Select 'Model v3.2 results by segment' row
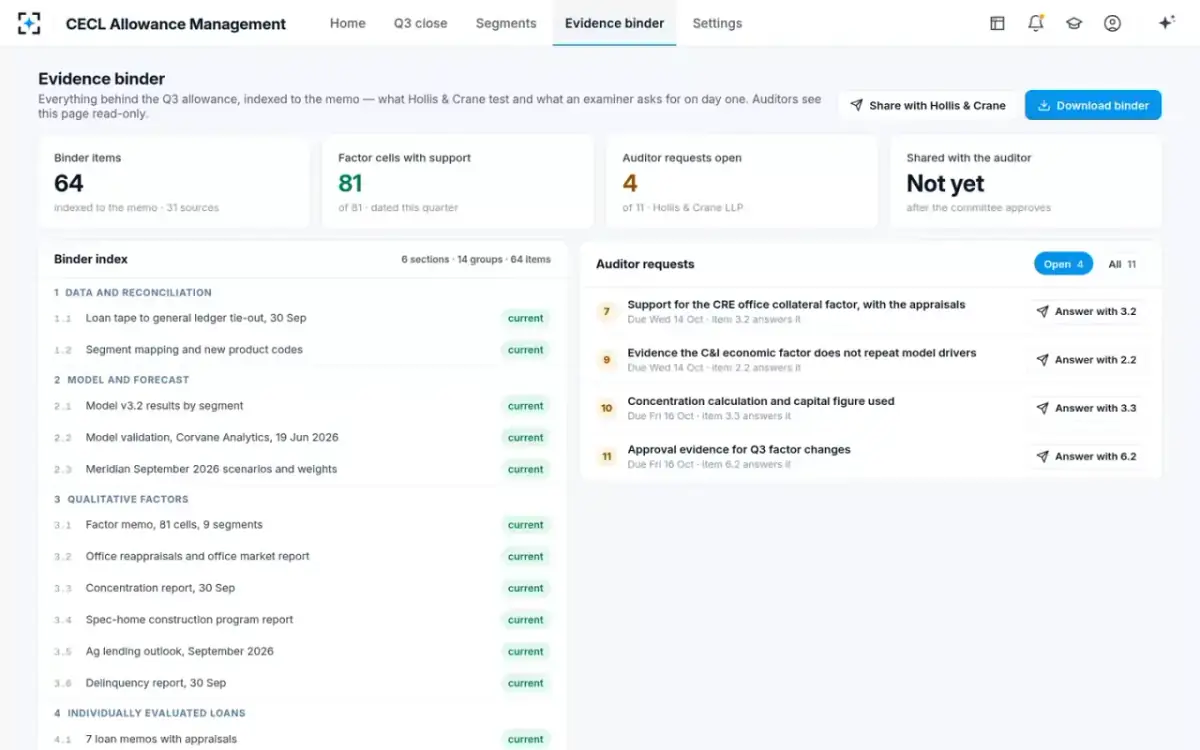The width and height of the screenshot is (1200, 750). tap(302, 406)
